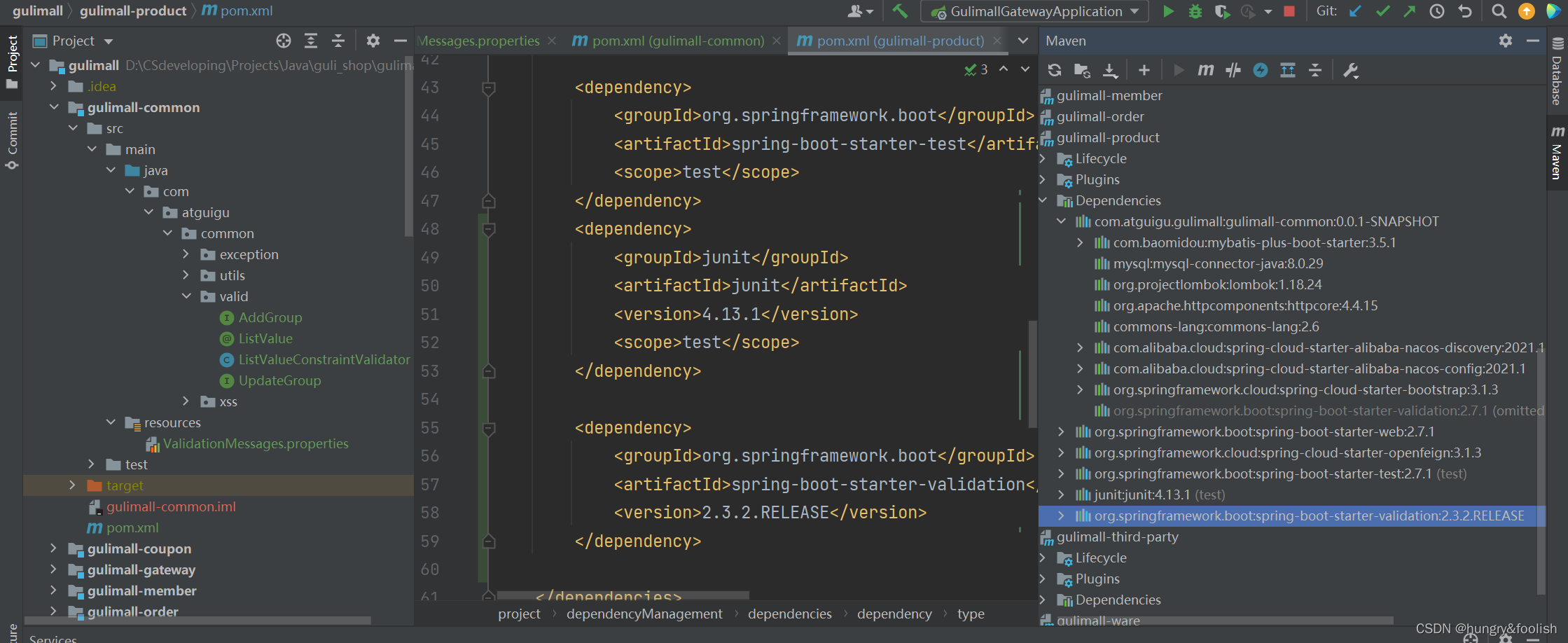This screenshot has width=1568, height=643.
Task: Open hidden editor tabs dropdown arrow
Action: 1023,41
